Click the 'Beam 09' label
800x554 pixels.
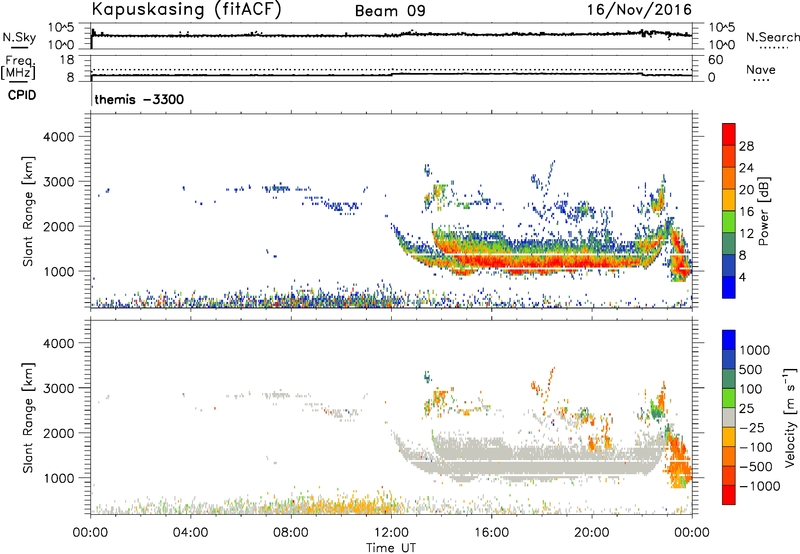[390, 11]
